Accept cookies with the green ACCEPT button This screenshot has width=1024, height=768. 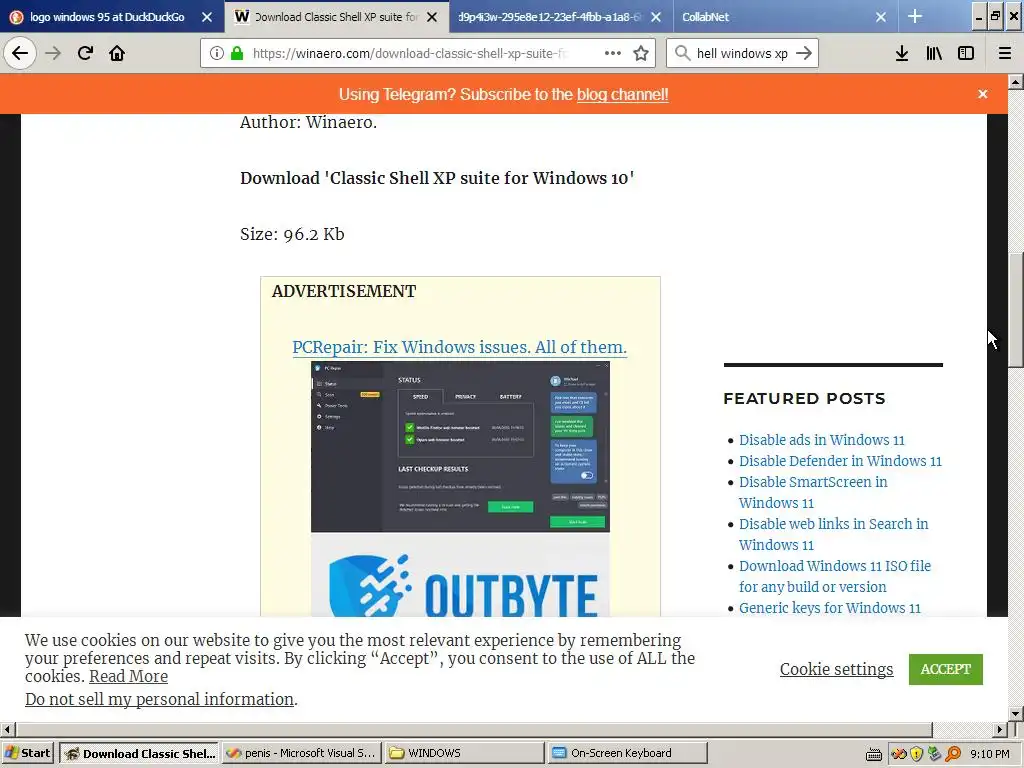pyautogui.click(x=946, y=669)
